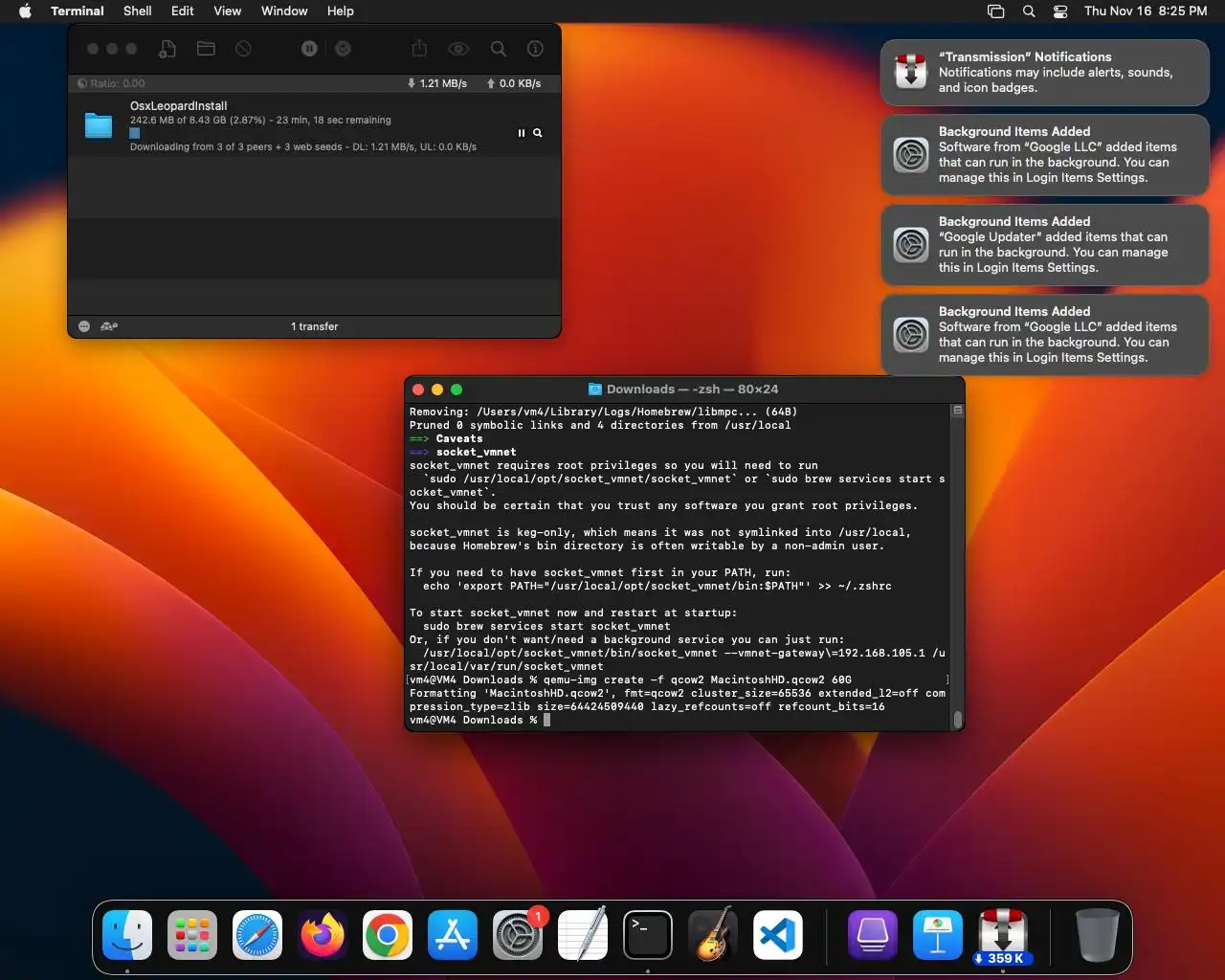
Task: Click Create Torrent File icon in Transmission toolbar
Action: (x=167, y=49)
